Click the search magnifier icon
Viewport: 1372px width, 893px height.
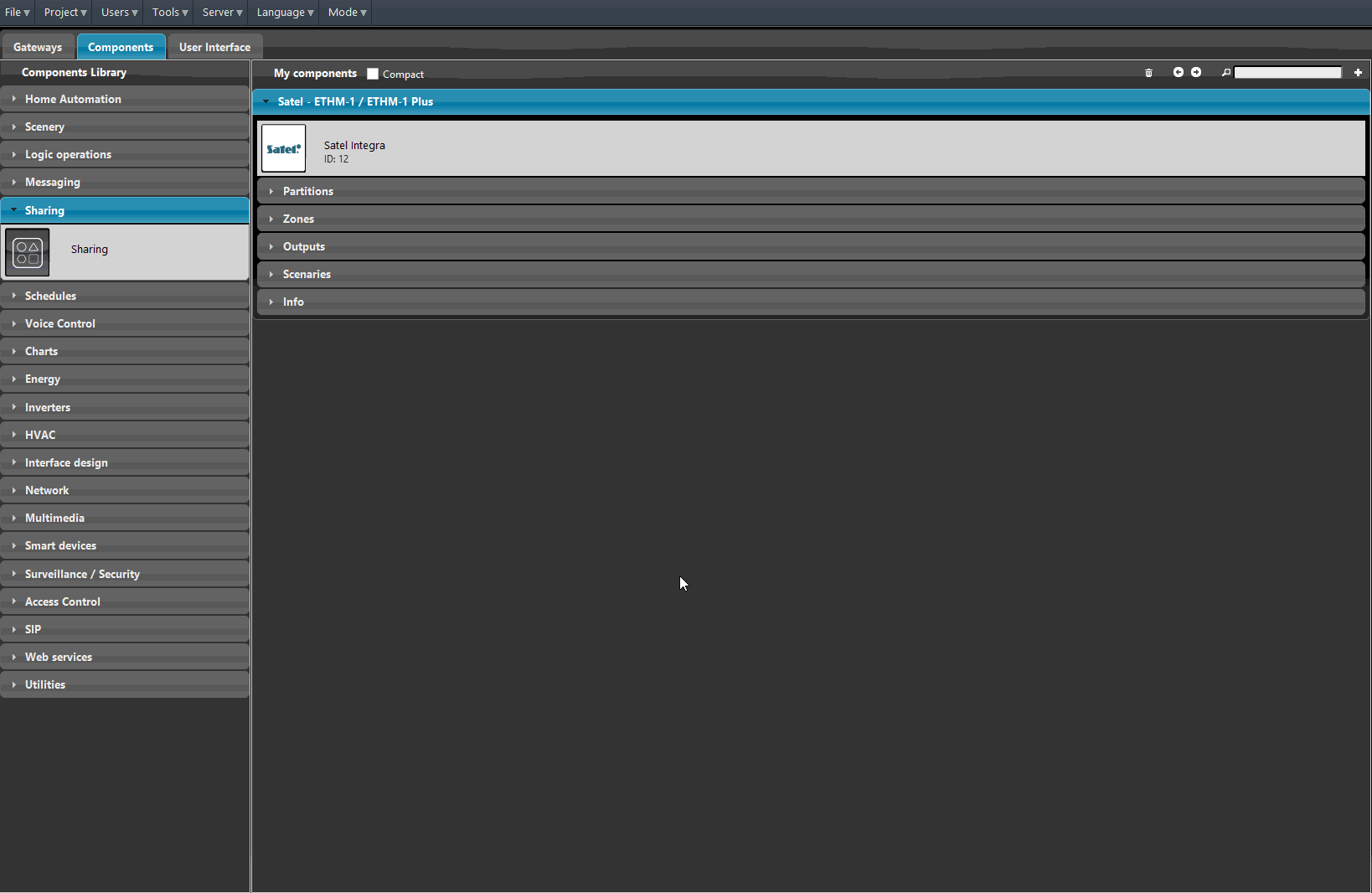click(1226, 73)
